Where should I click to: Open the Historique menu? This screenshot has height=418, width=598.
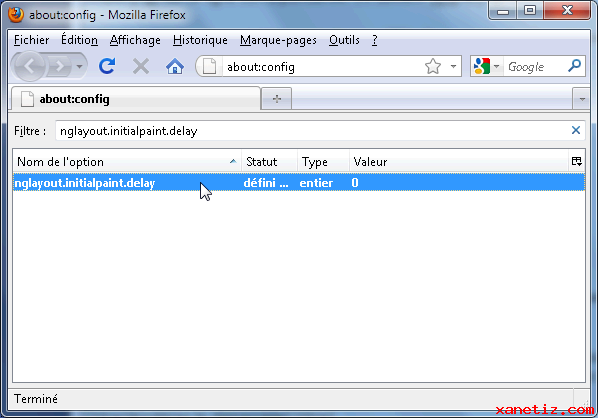(x=200, y=40)
